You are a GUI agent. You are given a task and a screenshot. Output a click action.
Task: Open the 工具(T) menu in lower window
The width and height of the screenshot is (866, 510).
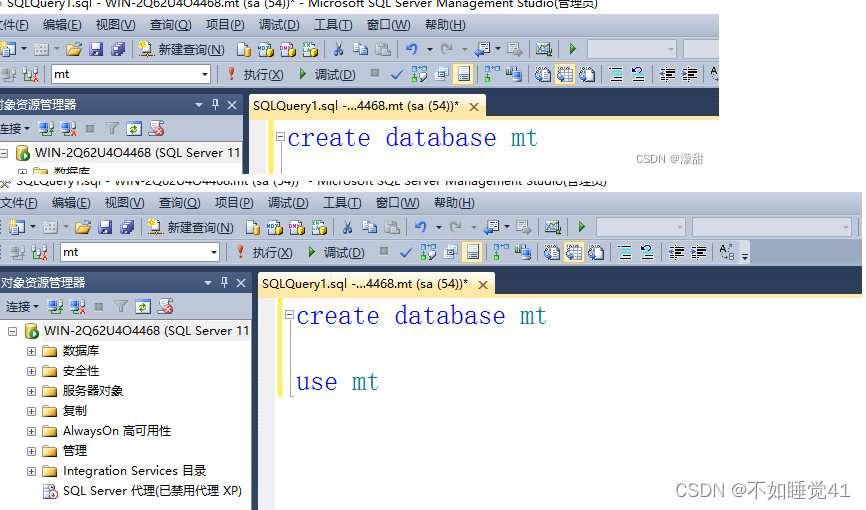click(x=342, y=203)
